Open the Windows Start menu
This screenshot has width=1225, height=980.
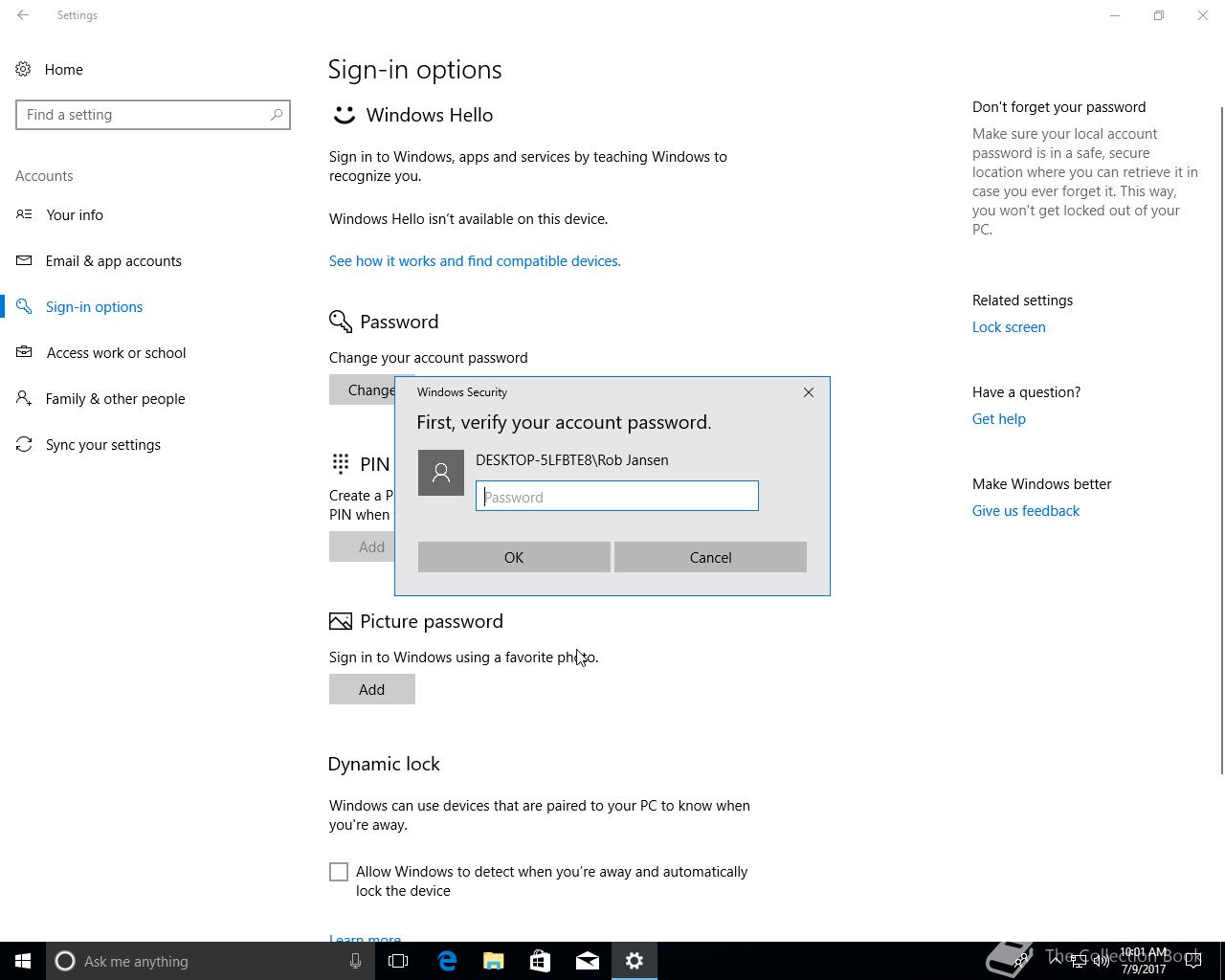(x=23, y=961)
